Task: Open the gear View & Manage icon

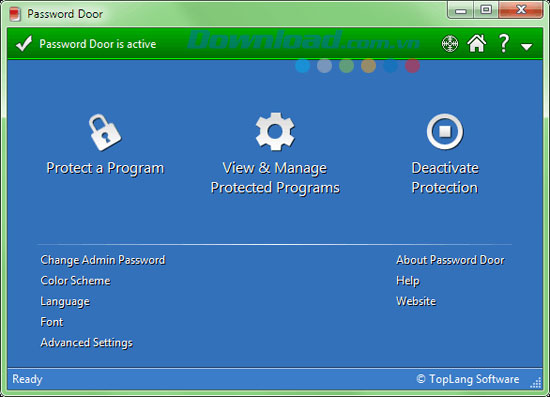Action: (275, 132)
